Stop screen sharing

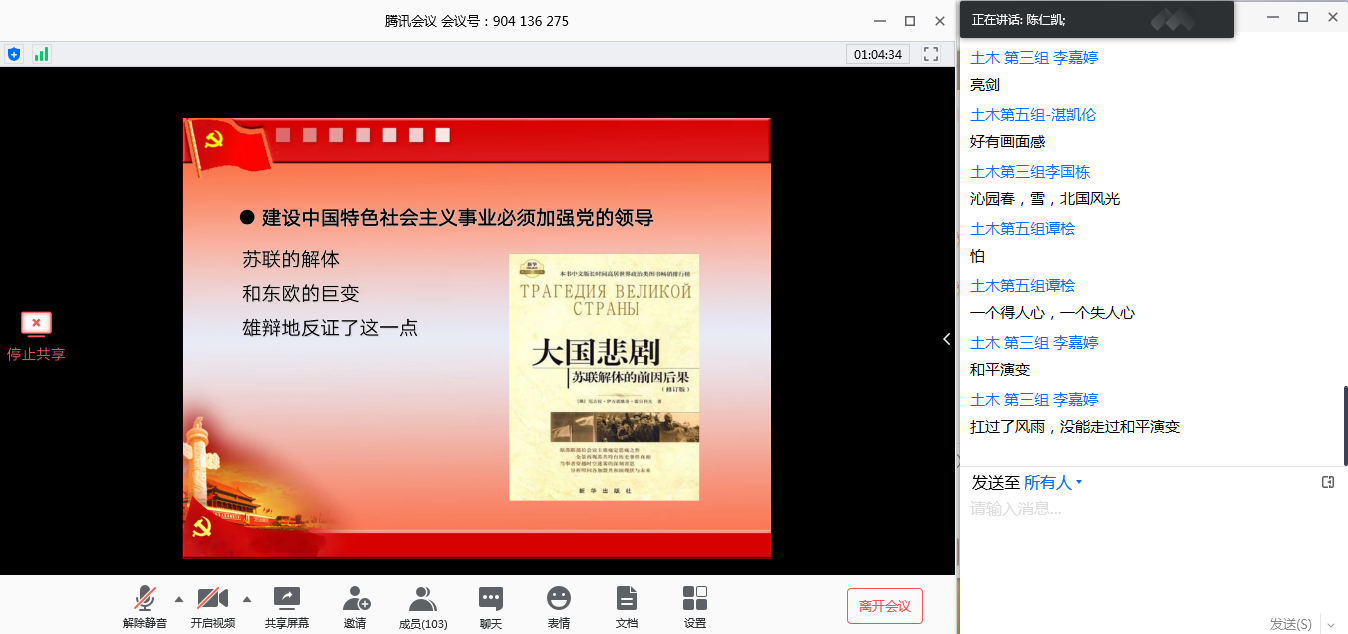click(x=36, y=335)
